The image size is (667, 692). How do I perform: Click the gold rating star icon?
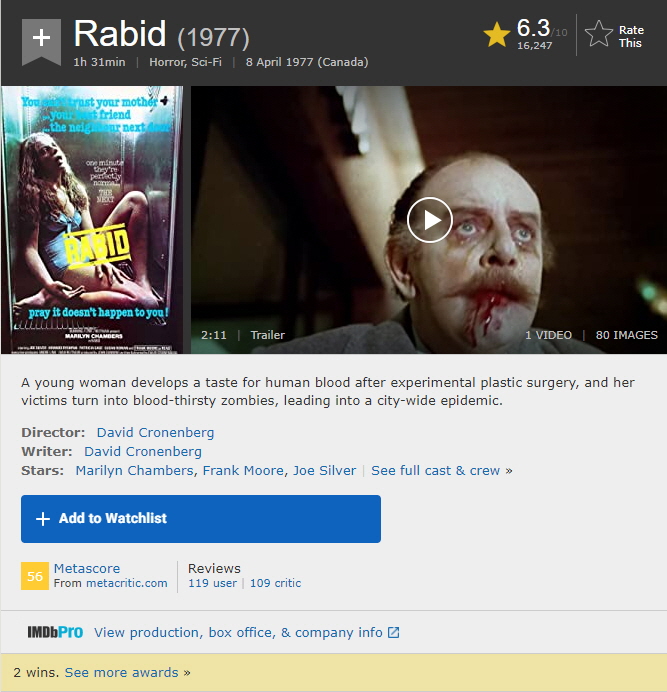click(x=497, y=34)
